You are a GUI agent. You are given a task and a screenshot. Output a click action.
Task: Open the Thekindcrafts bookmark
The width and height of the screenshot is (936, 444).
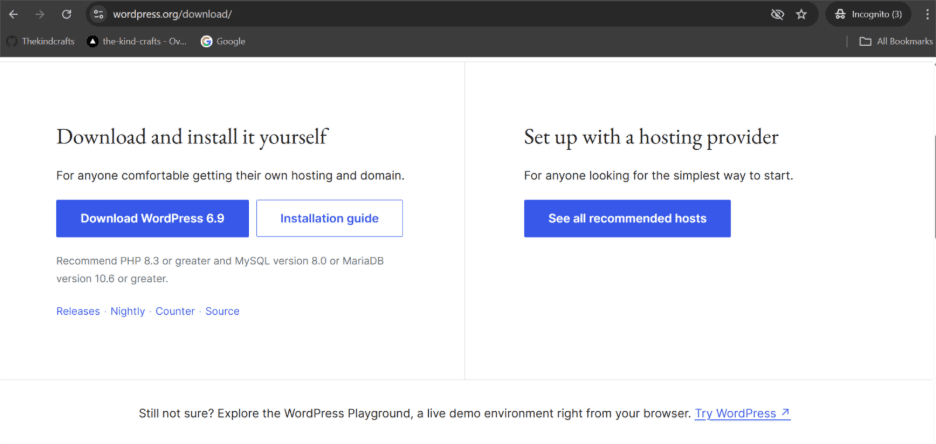(40, 41)
